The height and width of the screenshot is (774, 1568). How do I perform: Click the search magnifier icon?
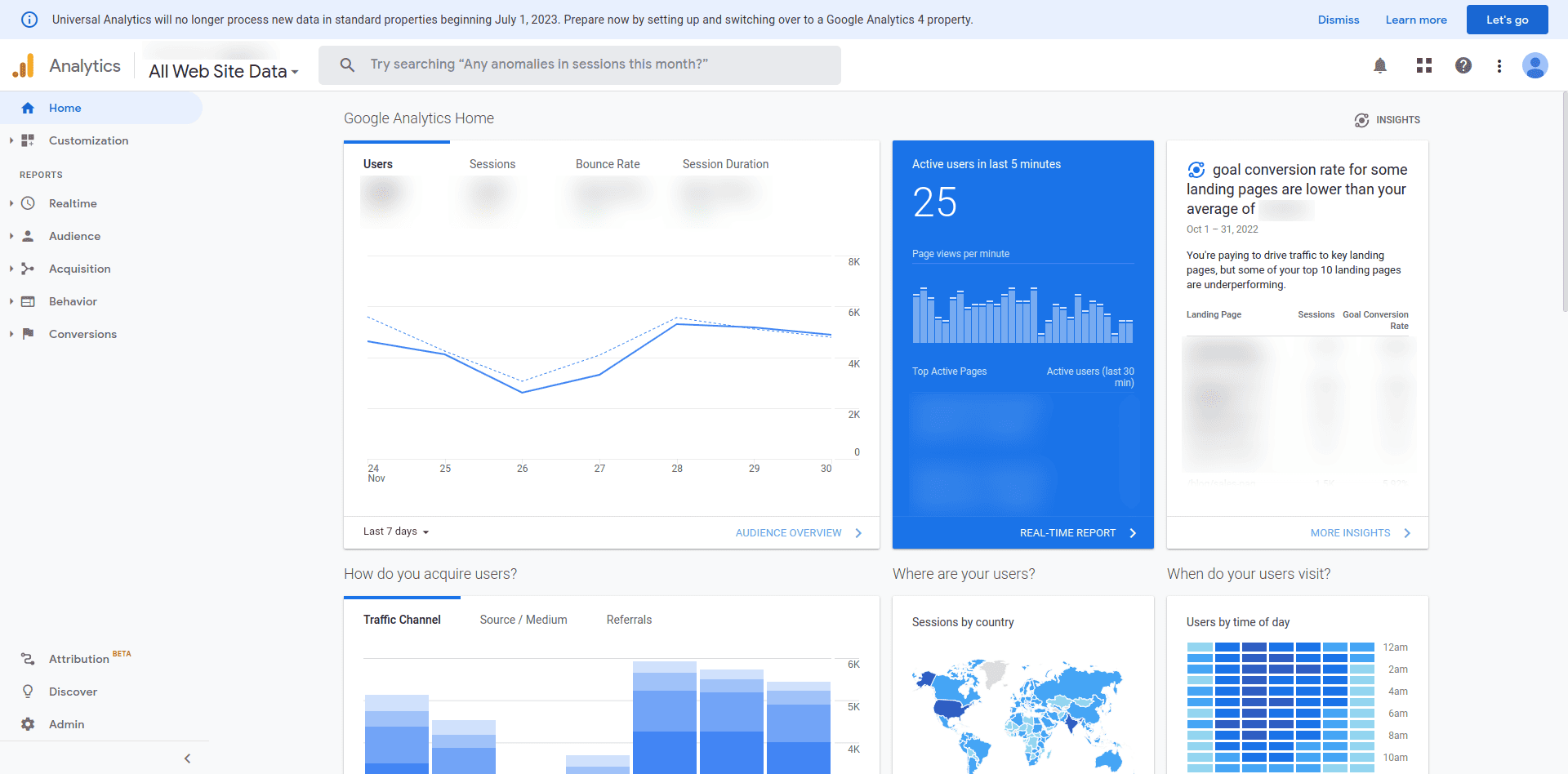[347, 64]
